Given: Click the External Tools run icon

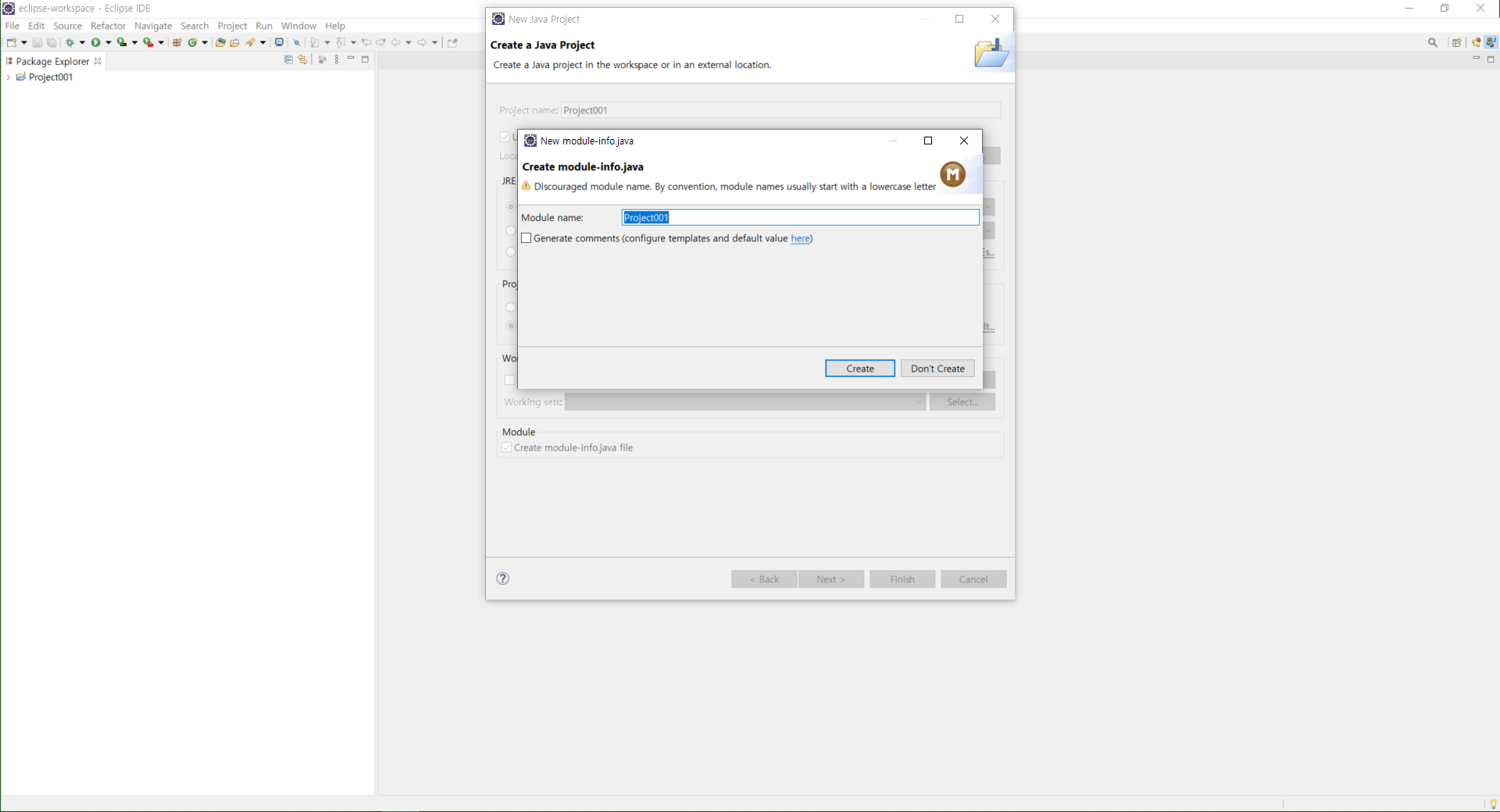Looking at the screenshot, I should [x=148, y=42].
